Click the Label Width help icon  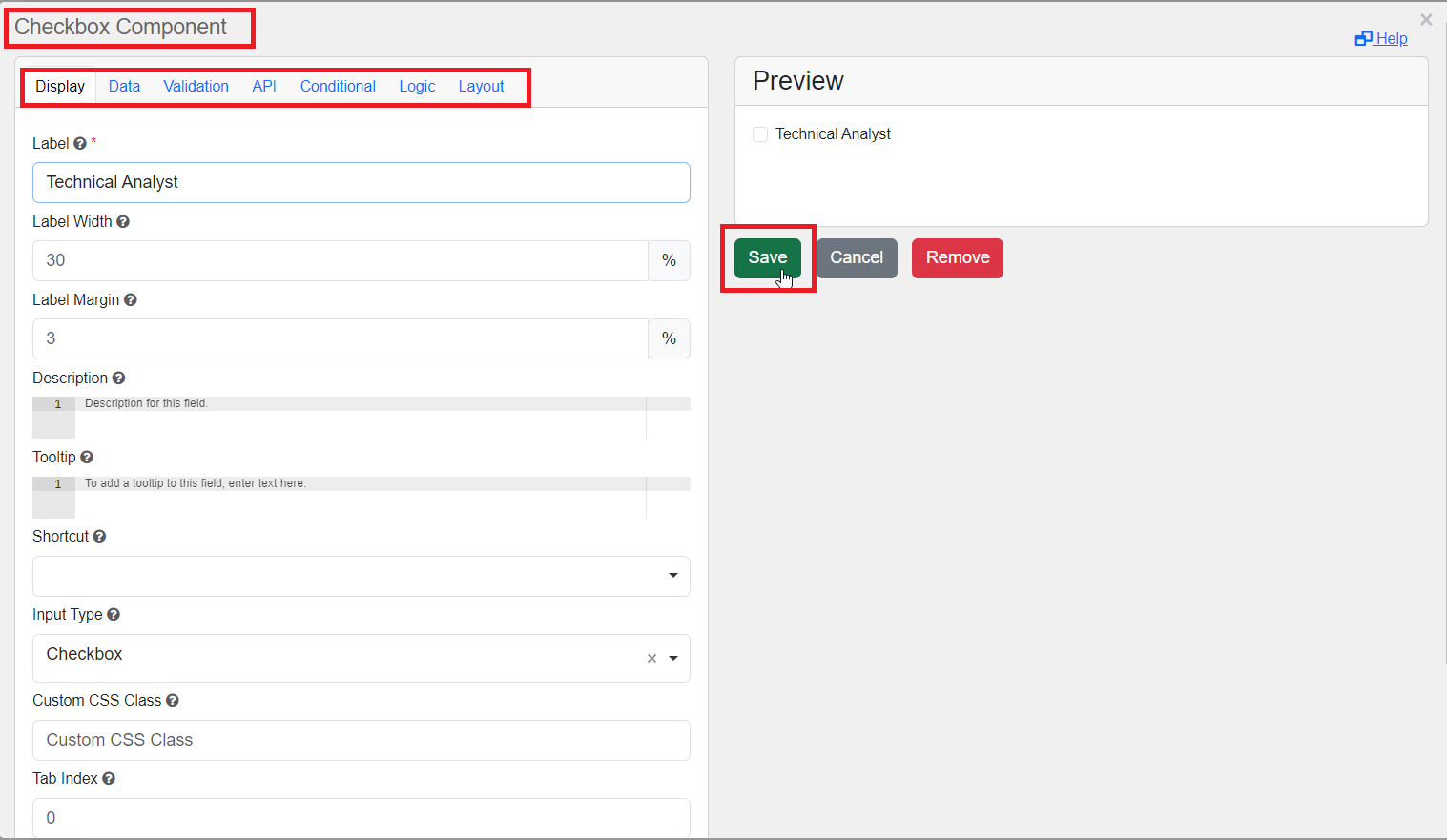point(123,221)
